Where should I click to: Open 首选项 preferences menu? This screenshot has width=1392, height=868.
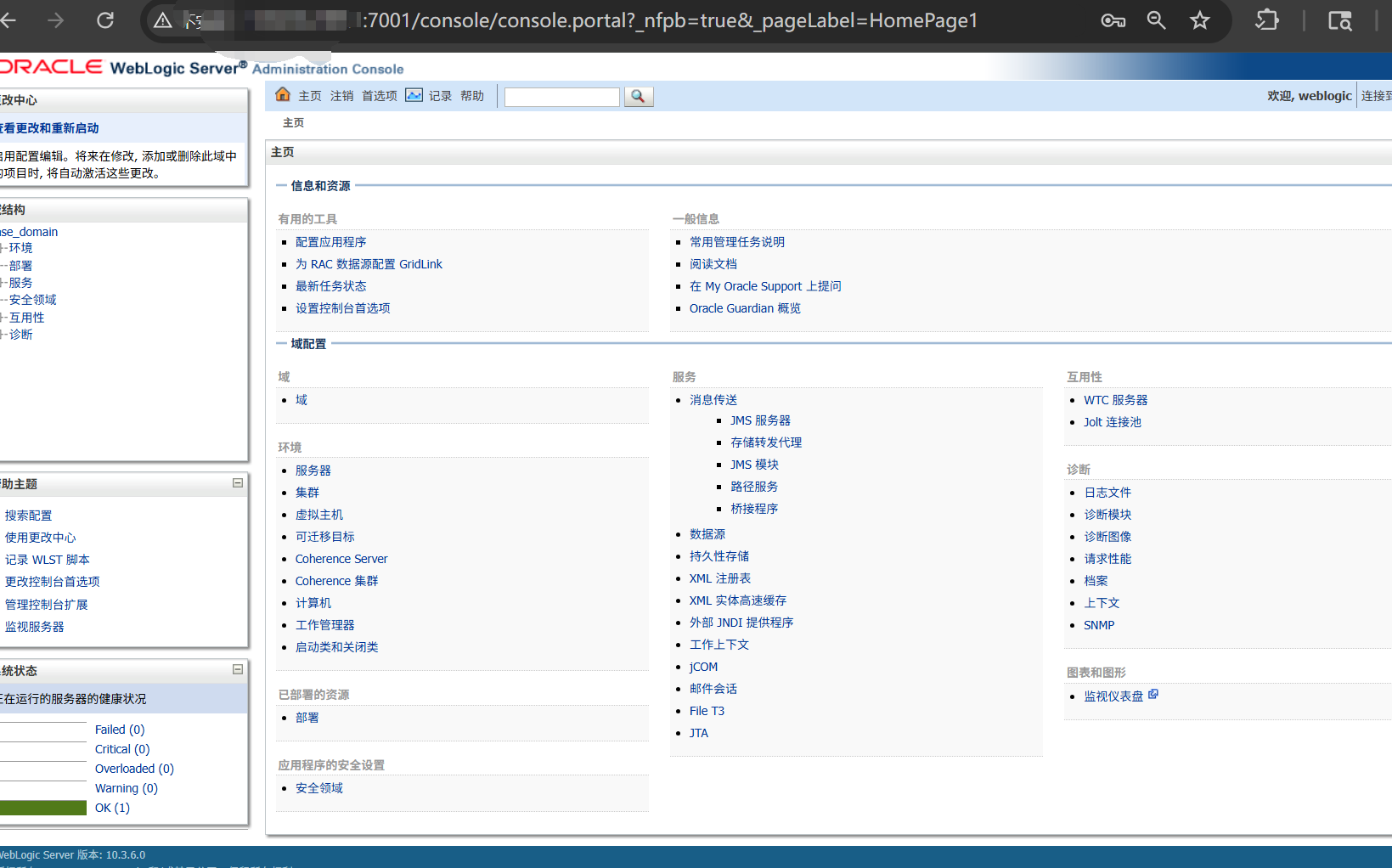(x=380, y=96)
